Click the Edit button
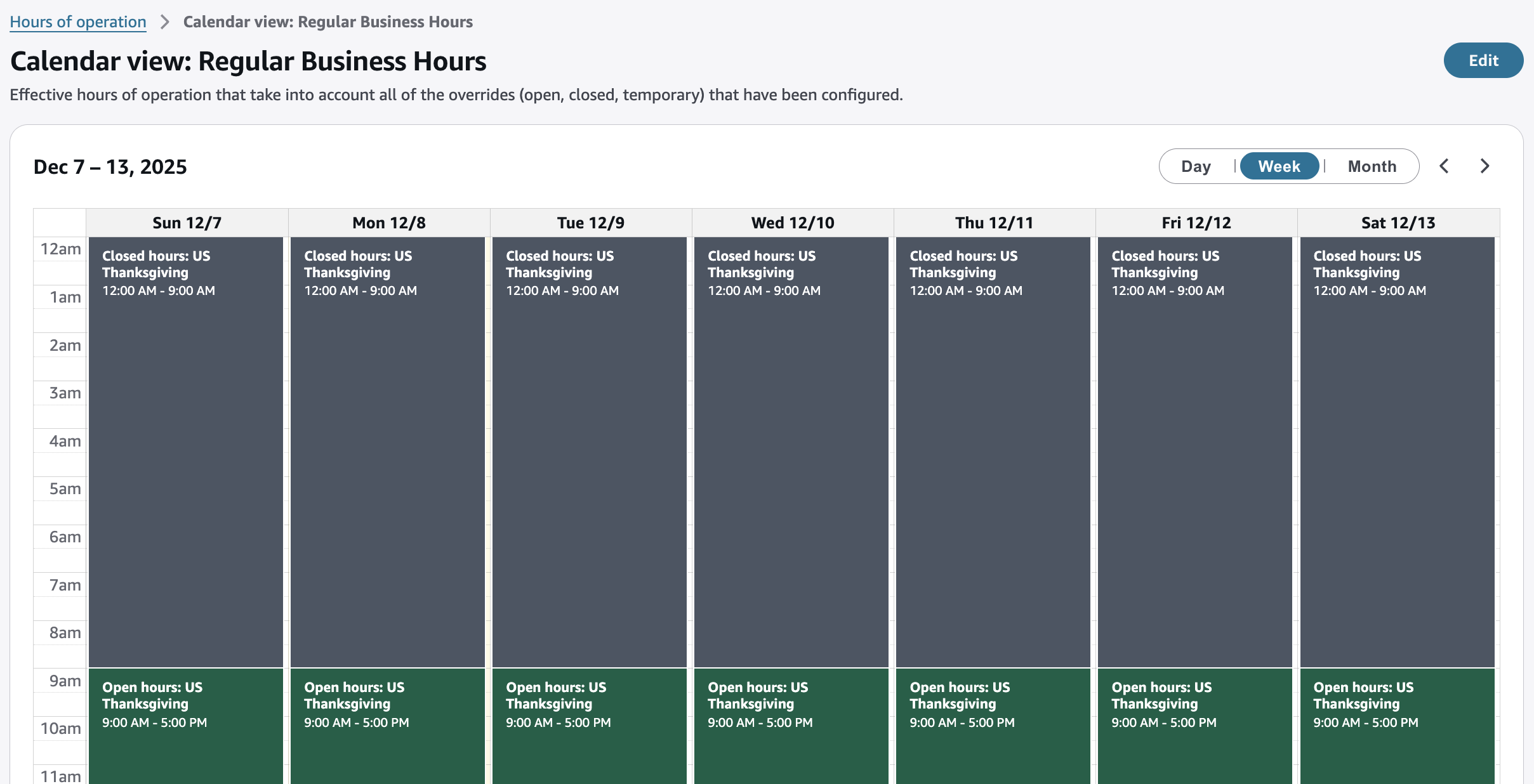This screenshot has height=784, width=1534. (x=1483, y=60)
